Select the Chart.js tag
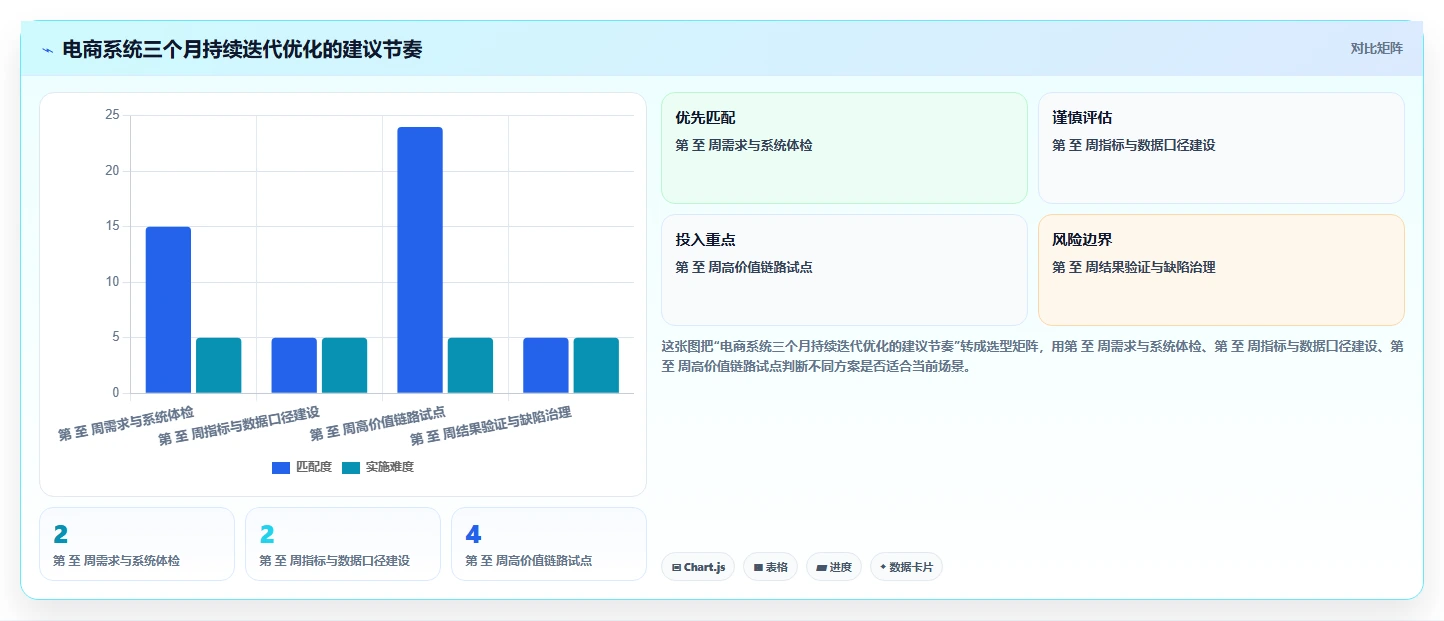Screen dimensions: 1444x621 (x=698, y=567)
